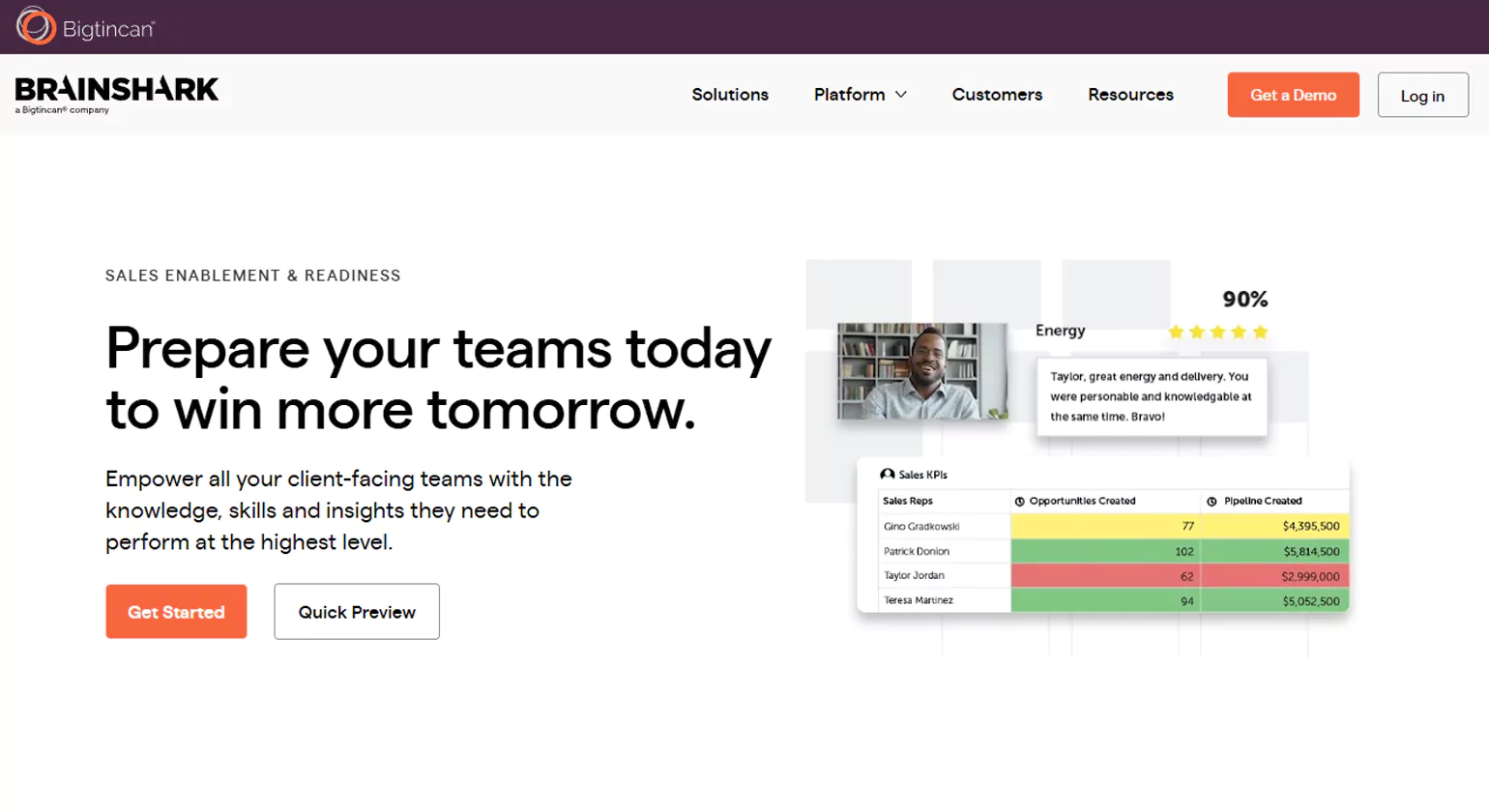Click the Opportunities Created column icon

(1019, 502)
